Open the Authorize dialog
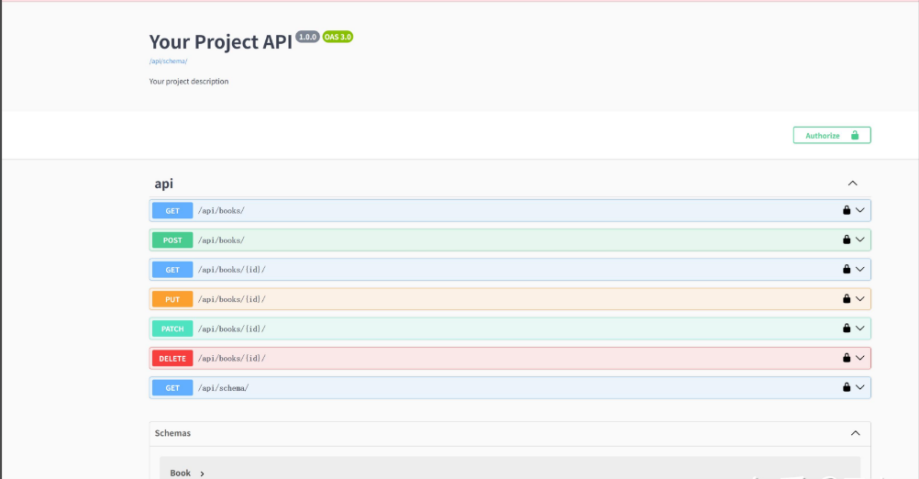 click(831, 135)
